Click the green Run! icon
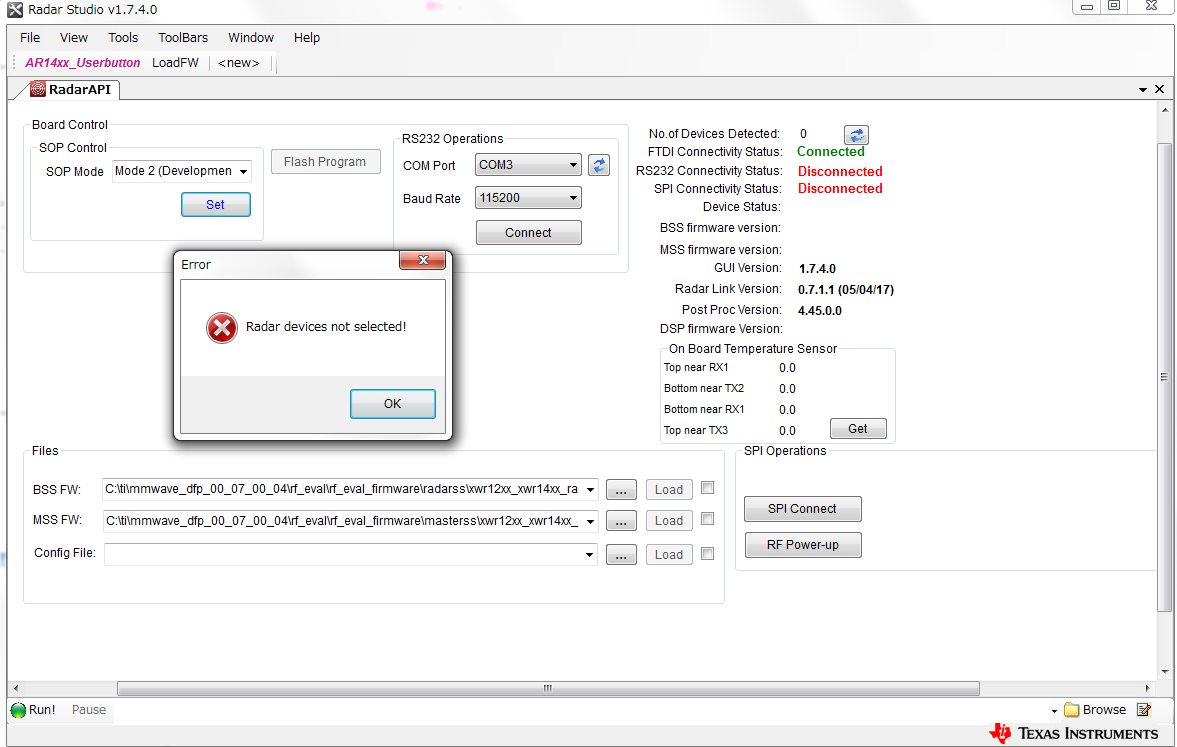The height and width of the screenshot is (747, 1177). coord(18,710)
